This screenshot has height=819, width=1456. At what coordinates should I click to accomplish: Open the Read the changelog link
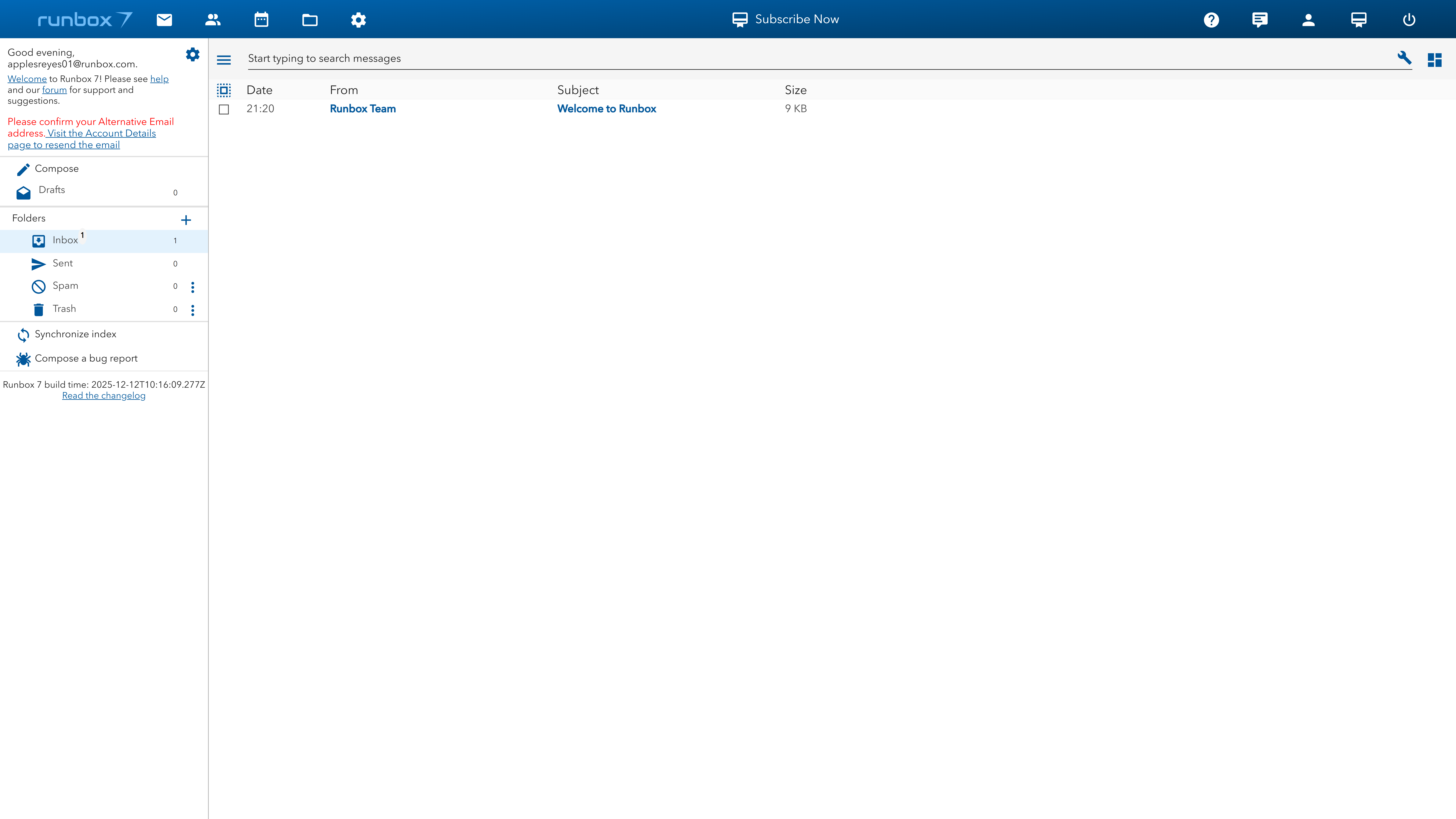click(x=104, y=396)
